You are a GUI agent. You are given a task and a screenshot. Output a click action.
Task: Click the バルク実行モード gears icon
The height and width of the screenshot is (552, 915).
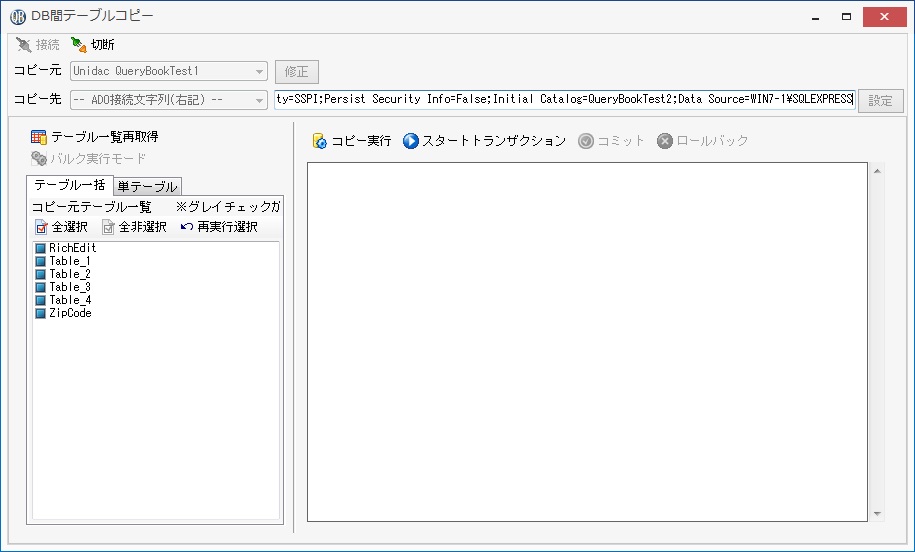[x=39, y=158]
